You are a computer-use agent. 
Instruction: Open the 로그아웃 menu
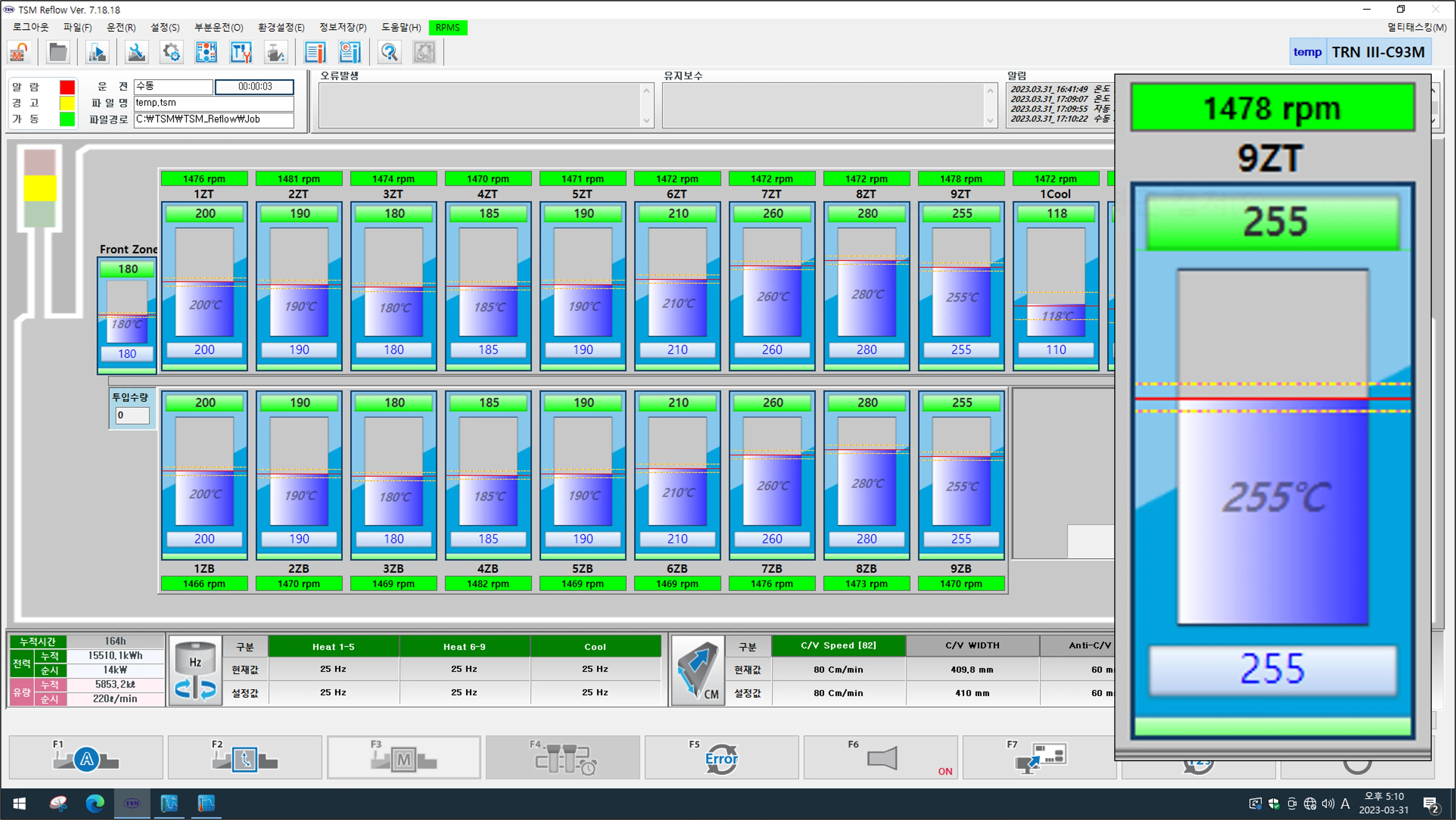coord(31,27)
